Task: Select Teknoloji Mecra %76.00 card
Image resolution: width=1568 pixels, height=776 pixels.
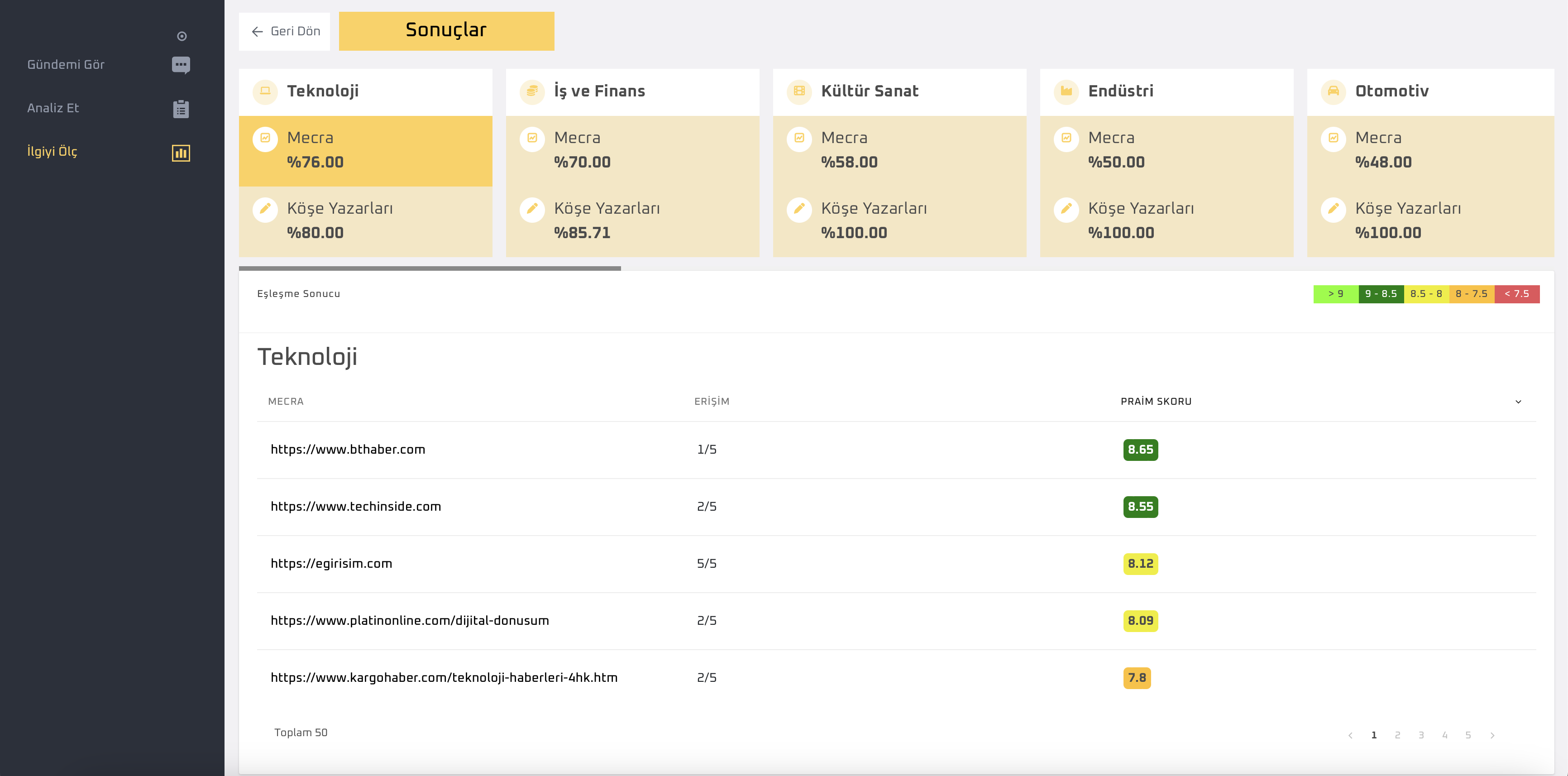Action: click(365, 151)
